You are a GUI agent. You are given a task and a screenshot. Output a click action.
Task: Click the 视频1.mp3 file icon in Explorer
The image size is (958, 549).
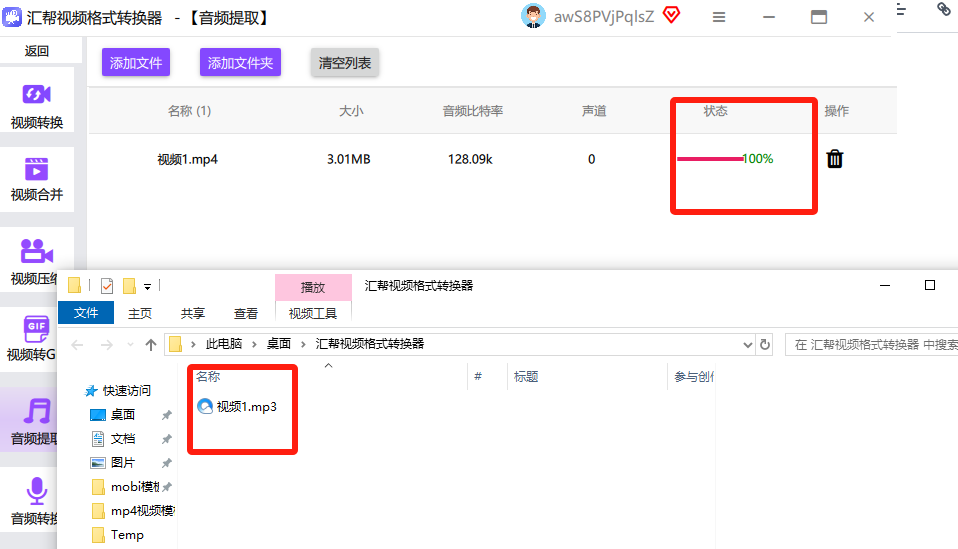point(205,406)
